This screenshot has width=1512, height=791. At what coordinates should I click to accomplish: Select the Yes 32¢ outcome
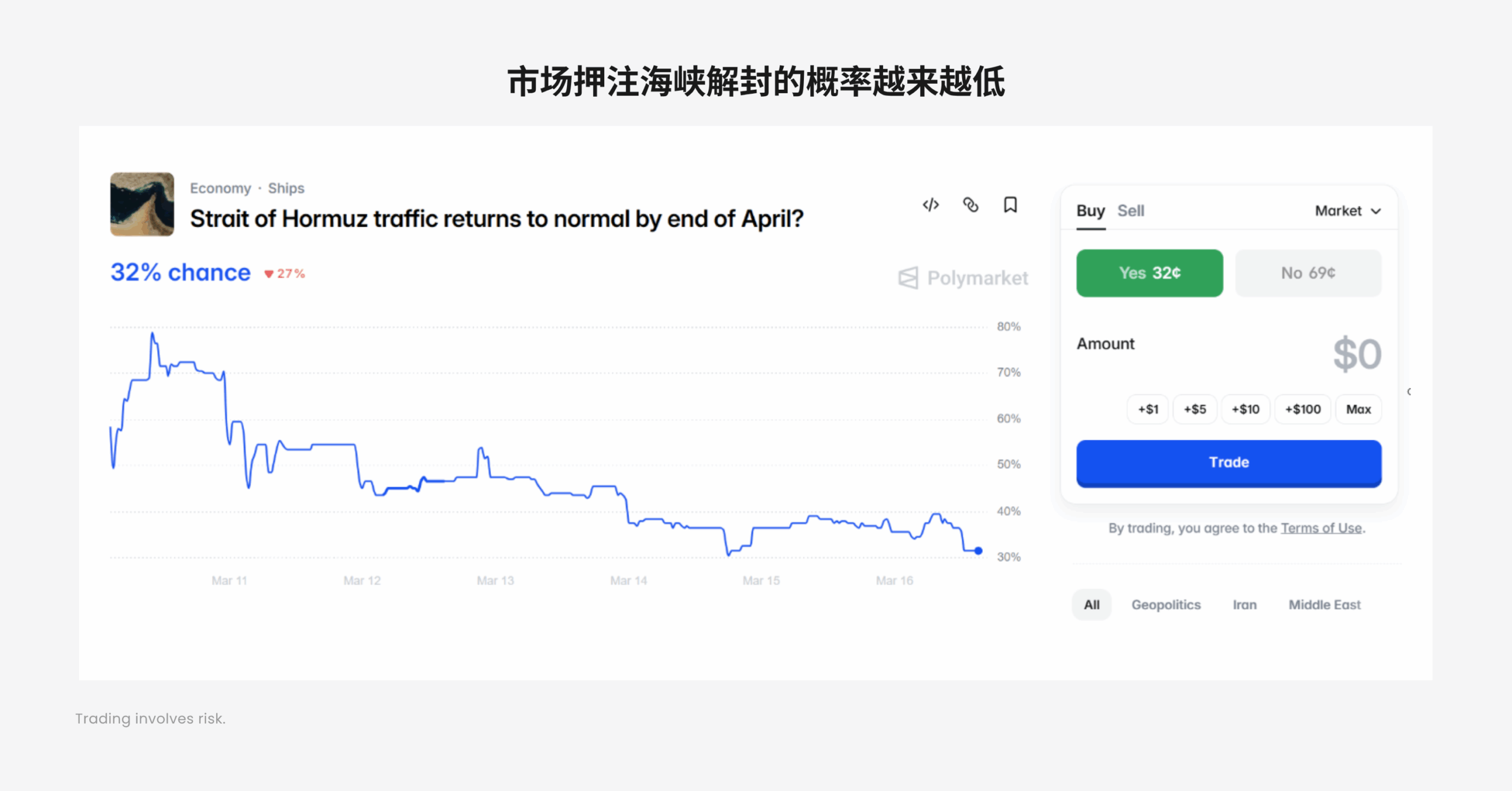point(1149,273)
